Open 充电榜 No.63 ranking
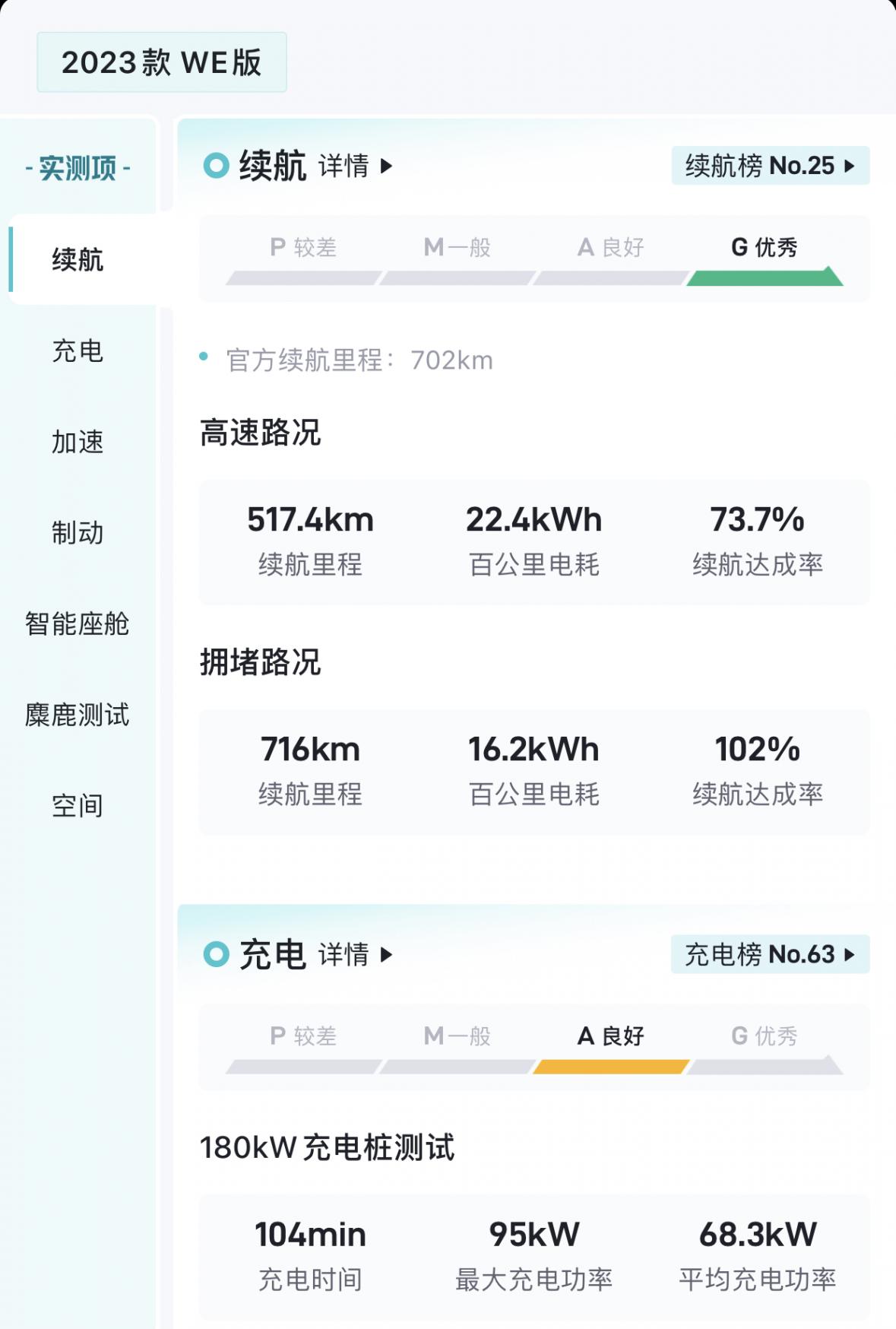896x1329 pixels. click(x=770, y=953)
